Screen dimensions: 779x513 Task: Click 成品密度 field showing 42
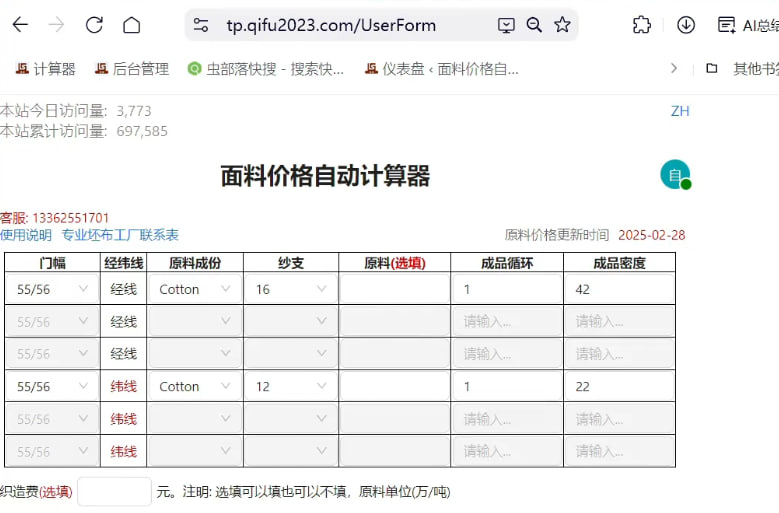[x=619, y=289]
